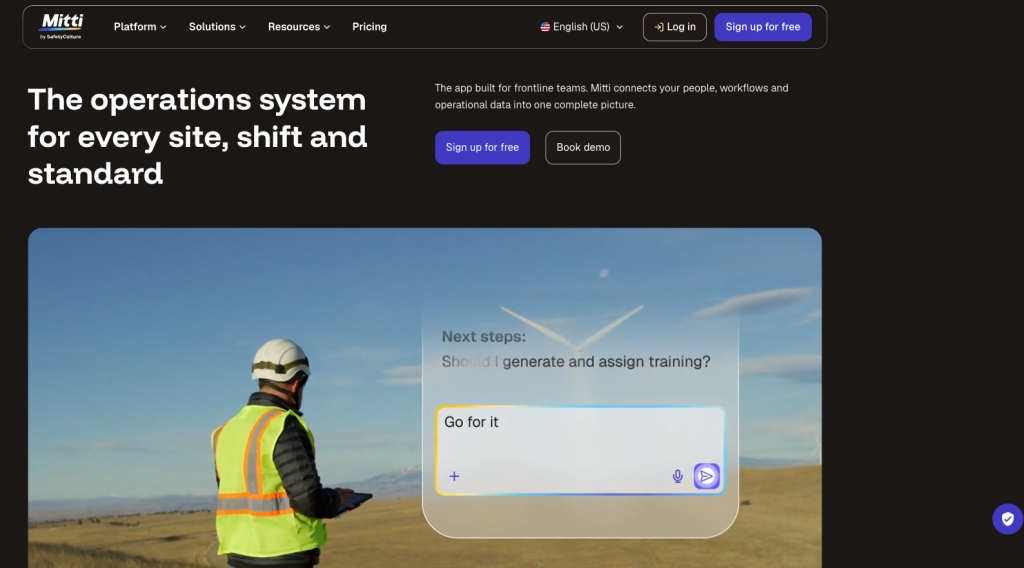Click the plus attachment icon in chat box
The width and height of the screenshot is (1024, 568).
tap(454, 477)
